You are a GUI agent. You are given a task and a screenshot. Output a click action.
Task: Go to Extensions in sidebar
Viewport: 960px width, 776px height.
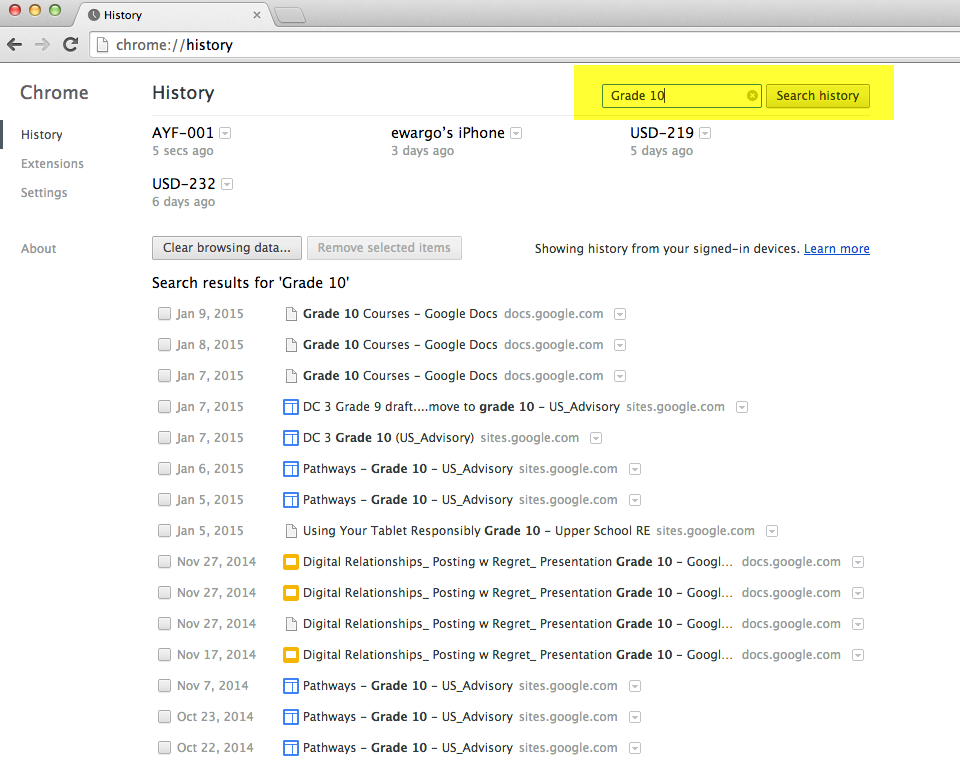click(x=52, y=164)
